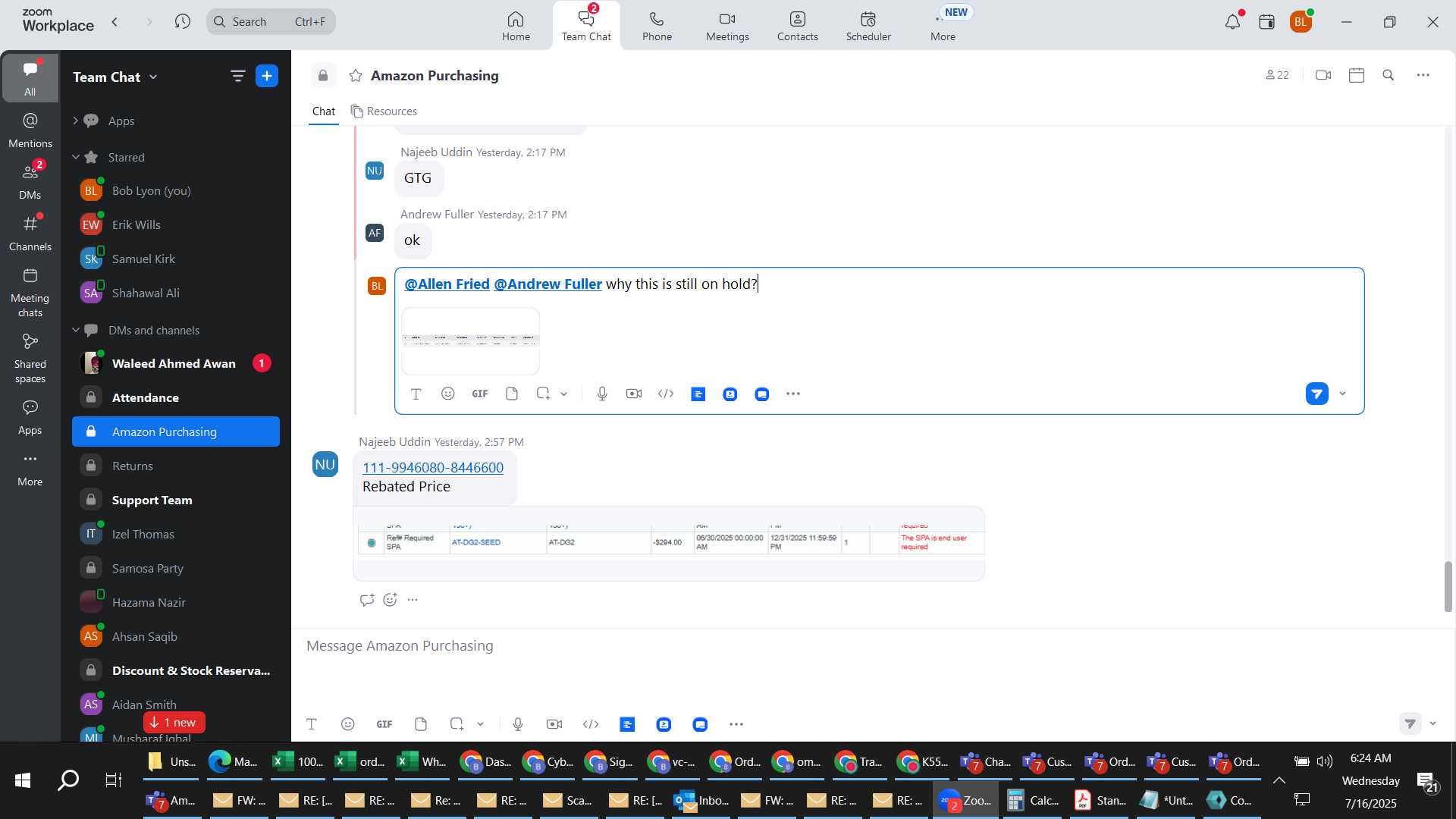Open Windows taskbar search
Viewport: 1456px width, 819px height.
68,780
